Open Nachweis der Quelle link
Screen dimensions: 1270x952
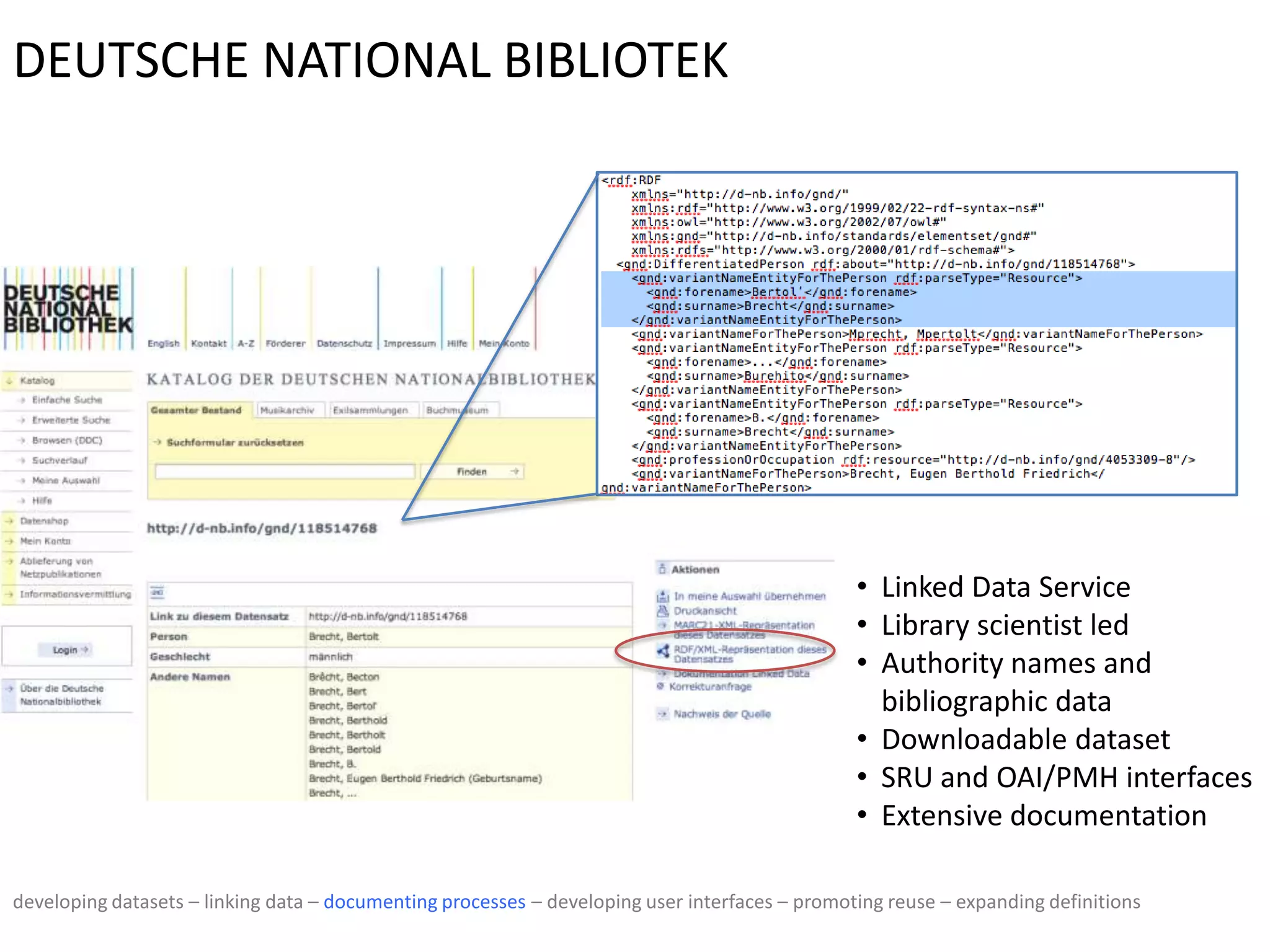click(x=722, y=714)
